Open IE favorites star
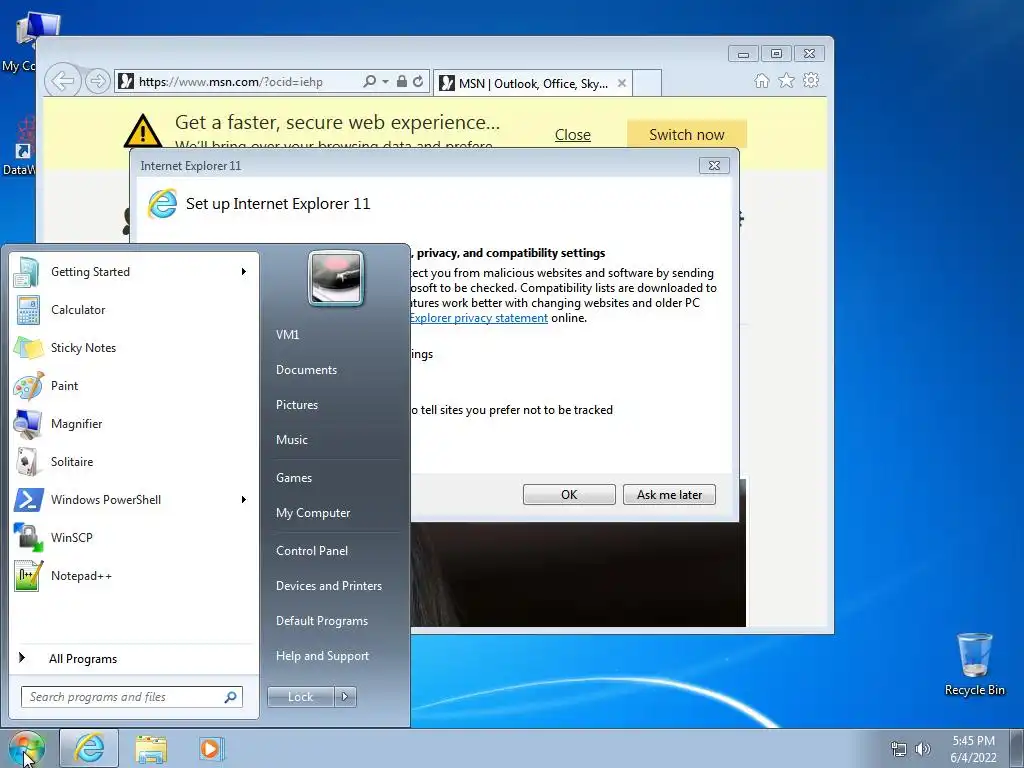Image resolution: width=1024 pixels, height=768 pixels. pyautogui.click(x=786, y=80)
